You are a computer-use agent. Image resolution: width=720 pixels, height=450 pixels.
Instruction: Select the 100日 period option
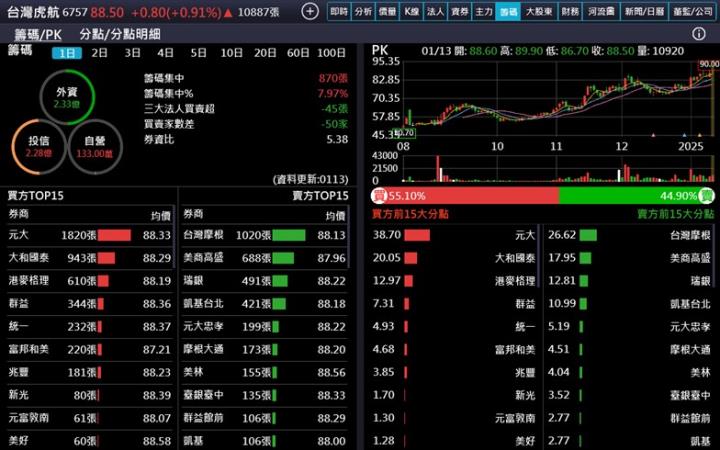[331, 53]
